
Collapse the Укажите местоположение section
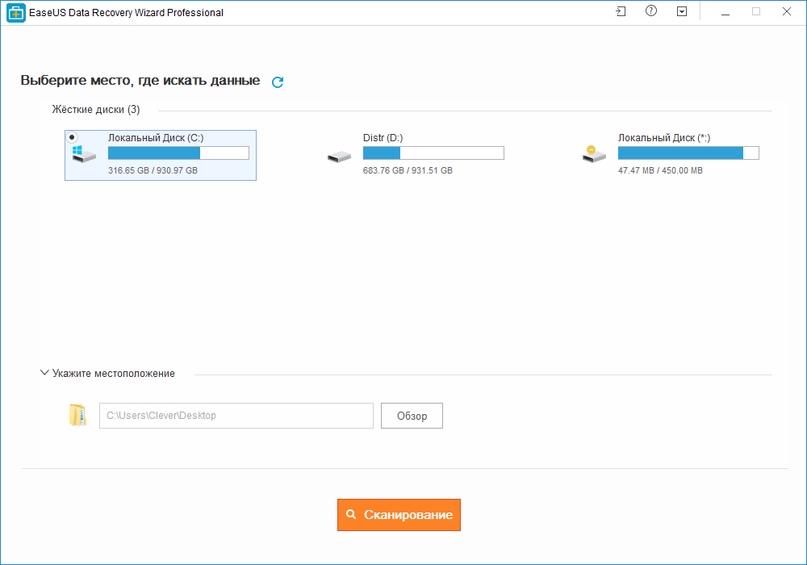44,373
